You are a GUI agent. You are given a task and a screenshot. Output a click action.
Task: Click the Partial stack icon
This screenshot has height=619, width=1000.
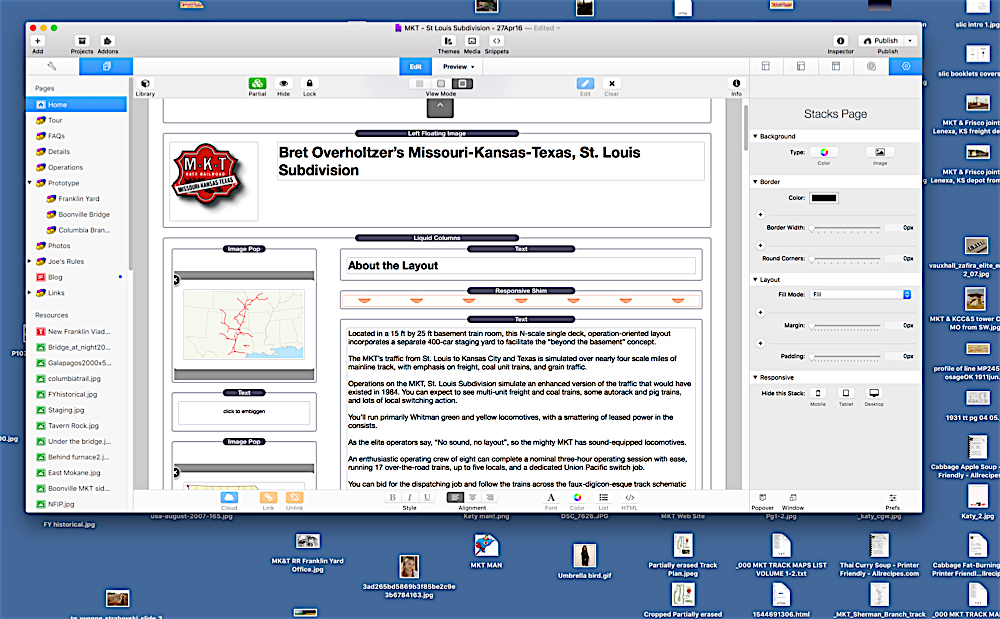257,84
